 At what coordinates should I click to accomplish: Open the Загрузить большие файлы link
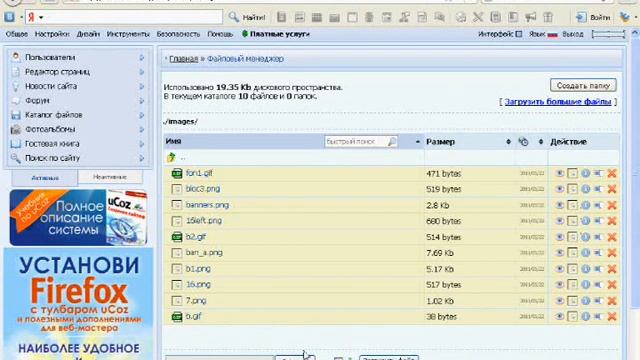point(558,102)
